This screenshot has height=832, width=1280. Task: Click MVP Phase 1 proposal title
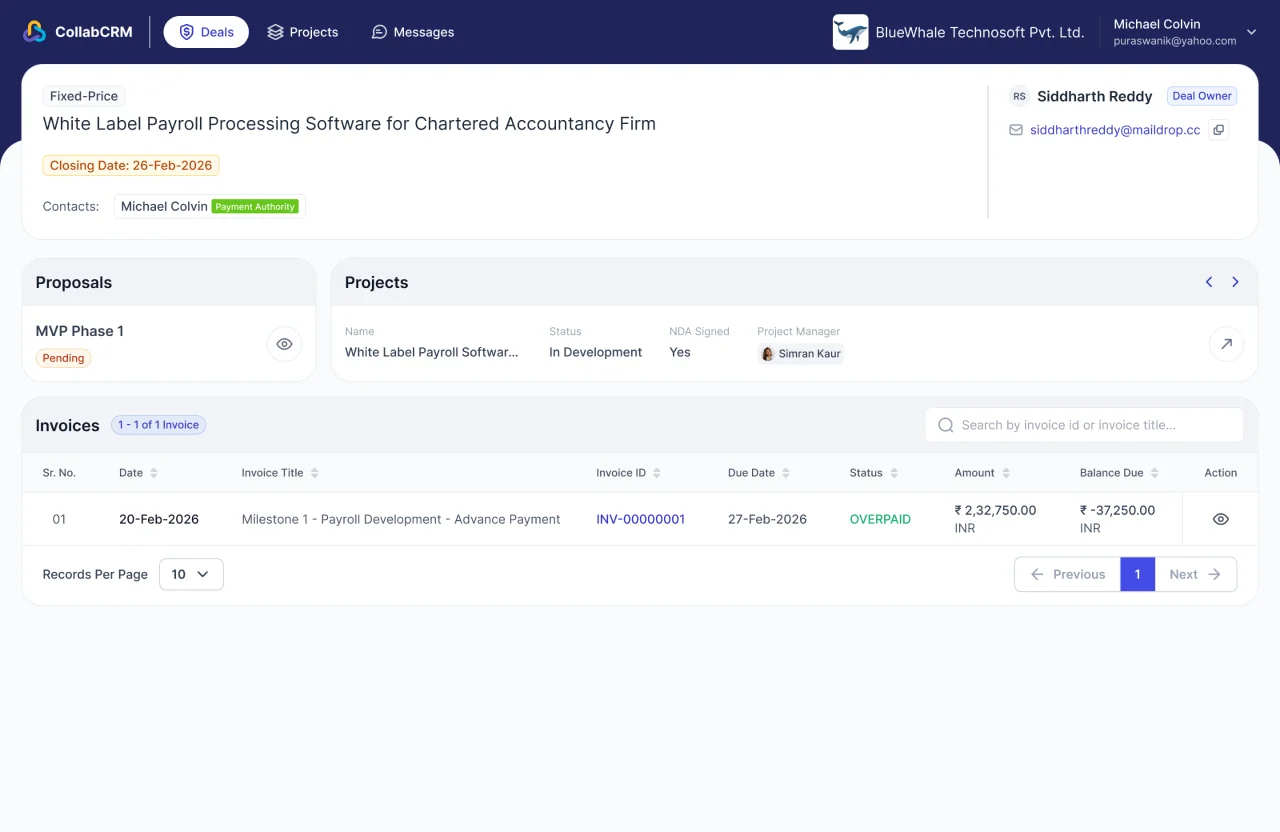point(80,331)
